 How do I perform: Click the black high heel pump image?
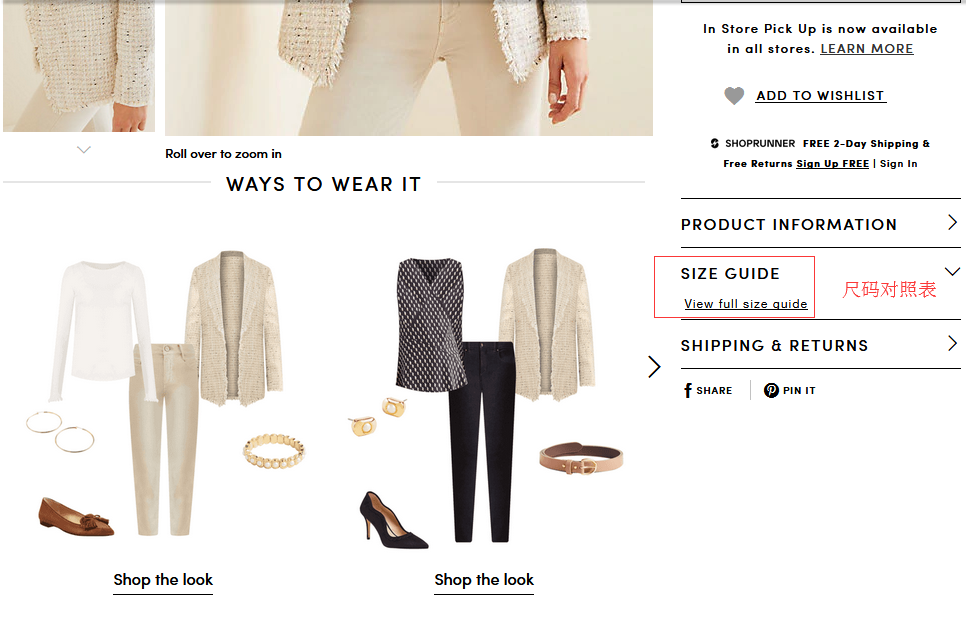click(x=392, y=520)
